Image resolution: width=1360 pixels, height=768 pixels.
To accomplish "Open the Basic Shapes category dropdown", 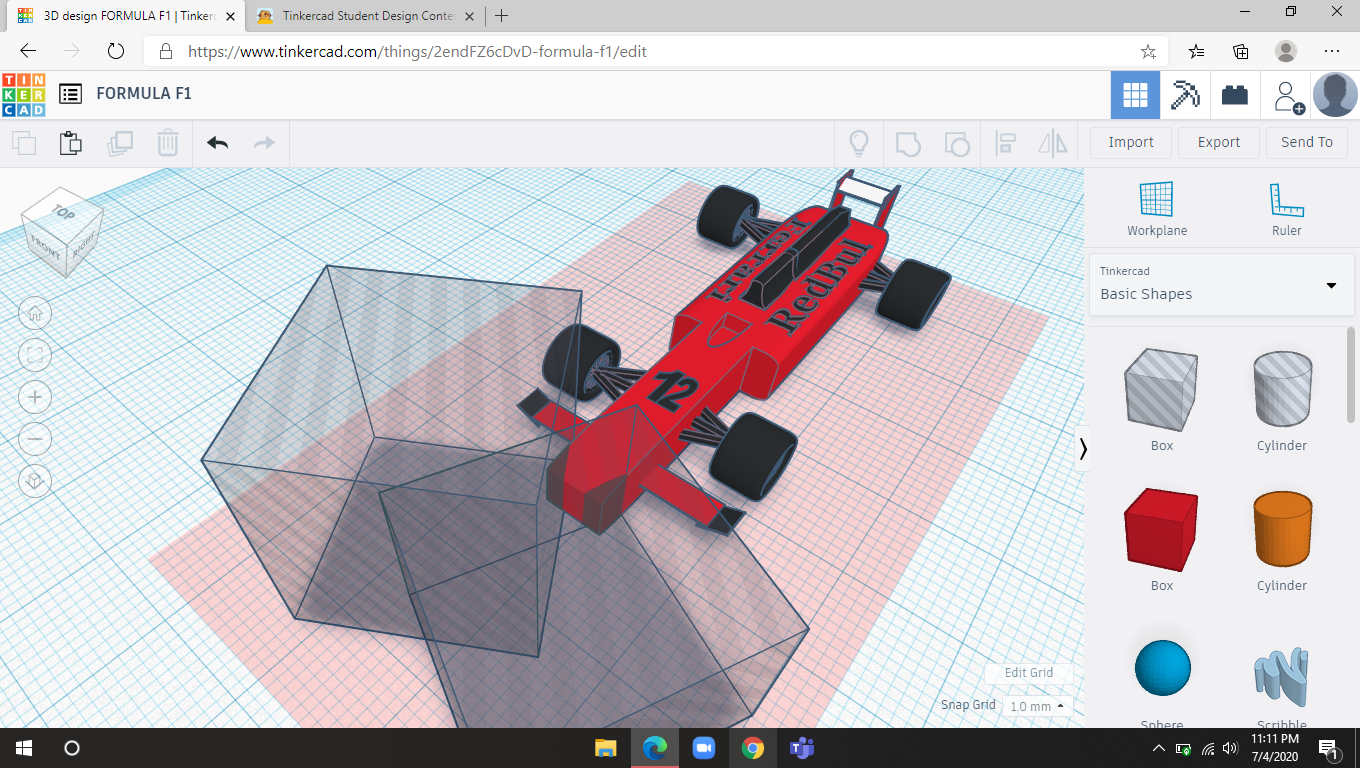I will click(1330, 284).
